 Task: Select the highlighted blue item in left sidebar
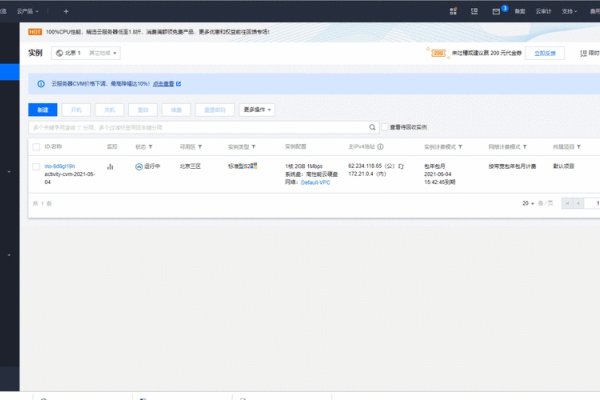coord(10,72)
